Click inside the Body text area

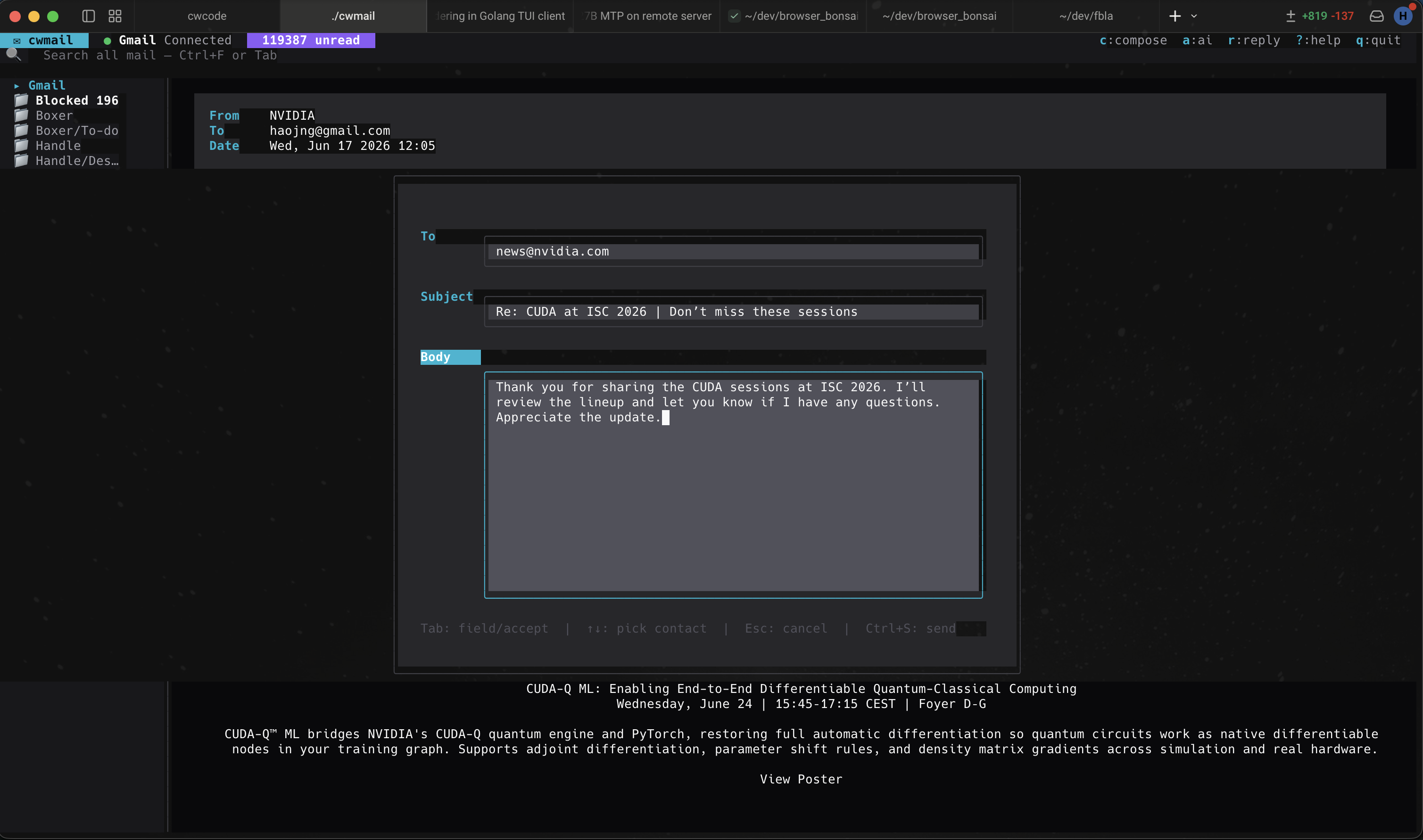click(733, 485)
